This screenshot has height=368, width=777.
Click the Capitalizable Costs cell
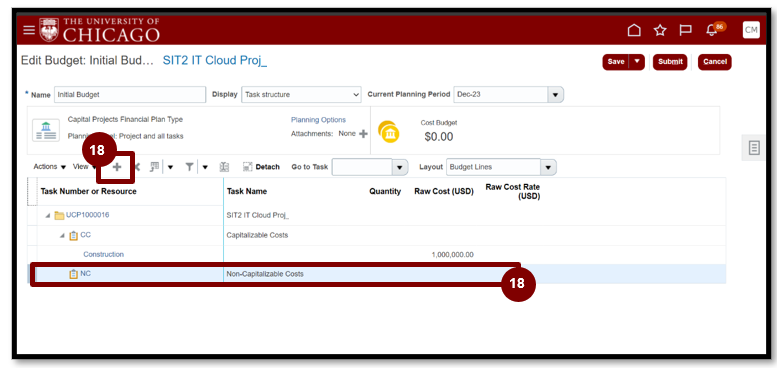[x=257, y=235]
